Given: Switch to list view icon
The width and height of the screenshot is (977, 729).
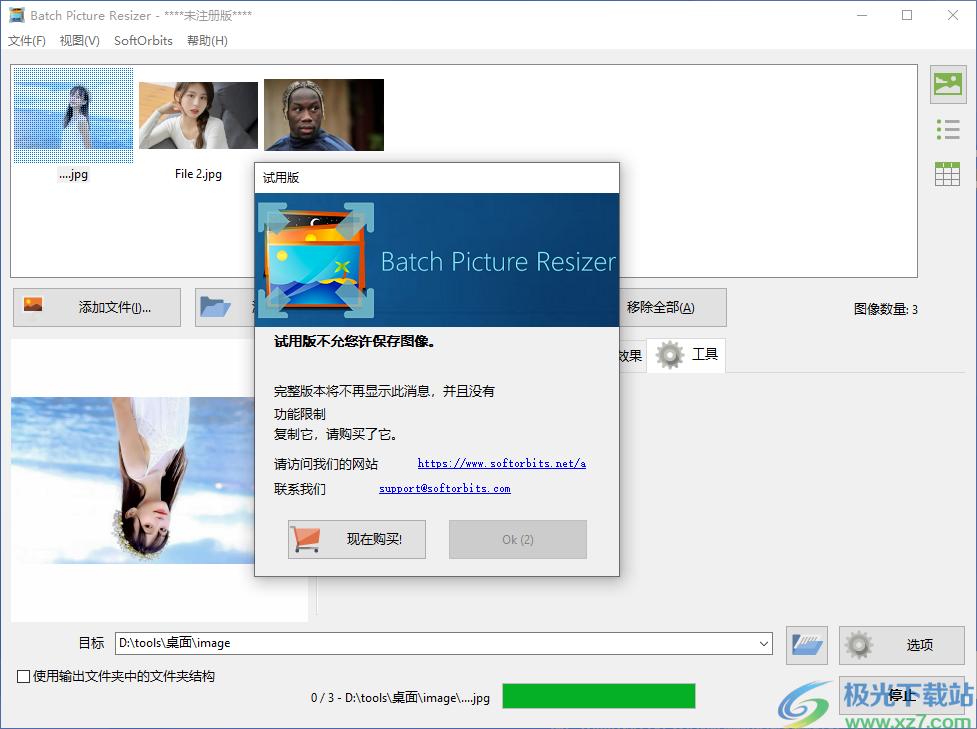Looking at the screenshot, I should (x=947, y=129).
